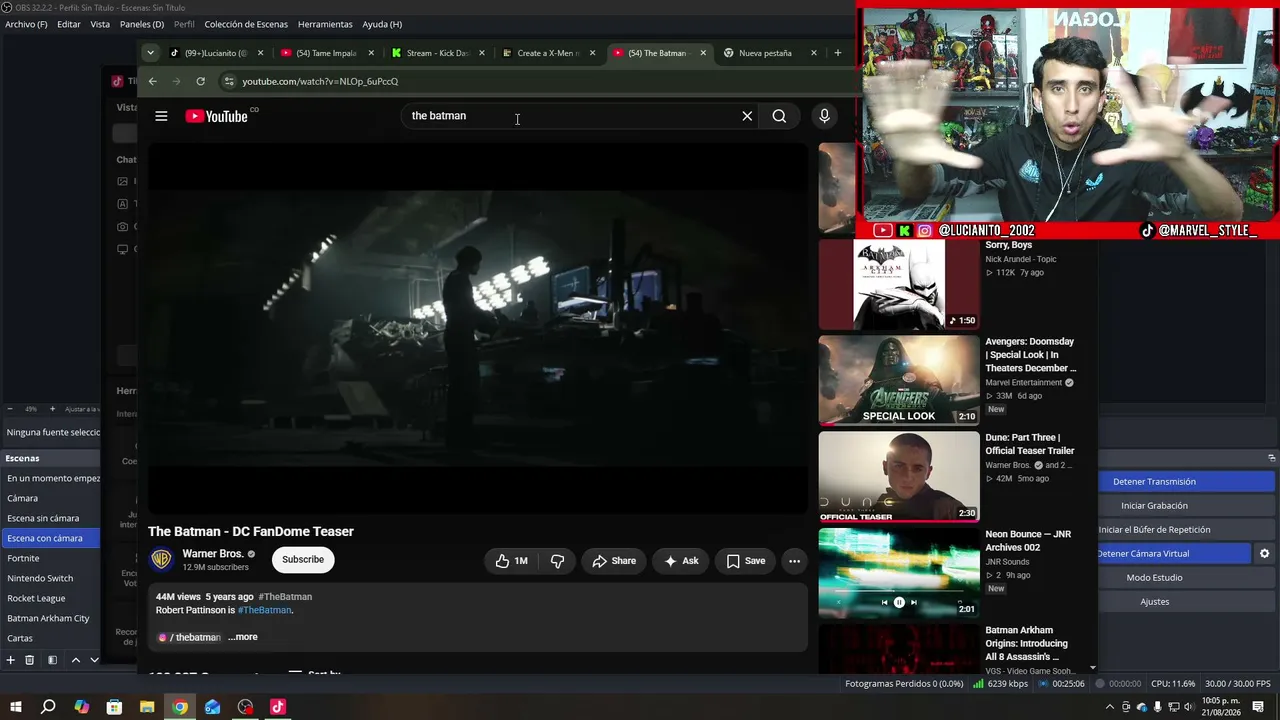1280x720 pixels.
Task: Subscribe to Warner Bros. channel
Action: pos(303,559)
